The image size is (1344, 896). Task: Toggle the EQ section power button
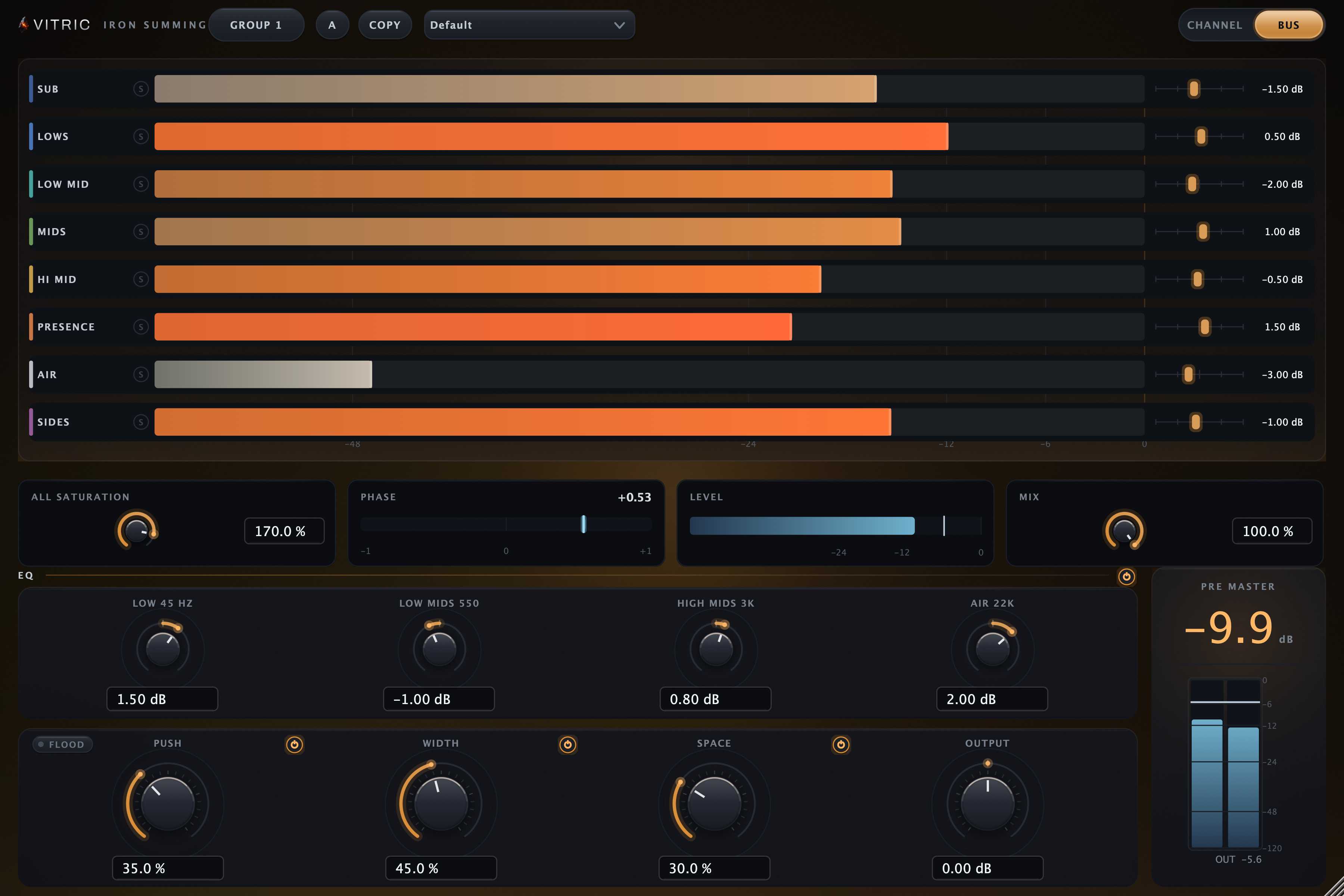(x=1126, y=576)
